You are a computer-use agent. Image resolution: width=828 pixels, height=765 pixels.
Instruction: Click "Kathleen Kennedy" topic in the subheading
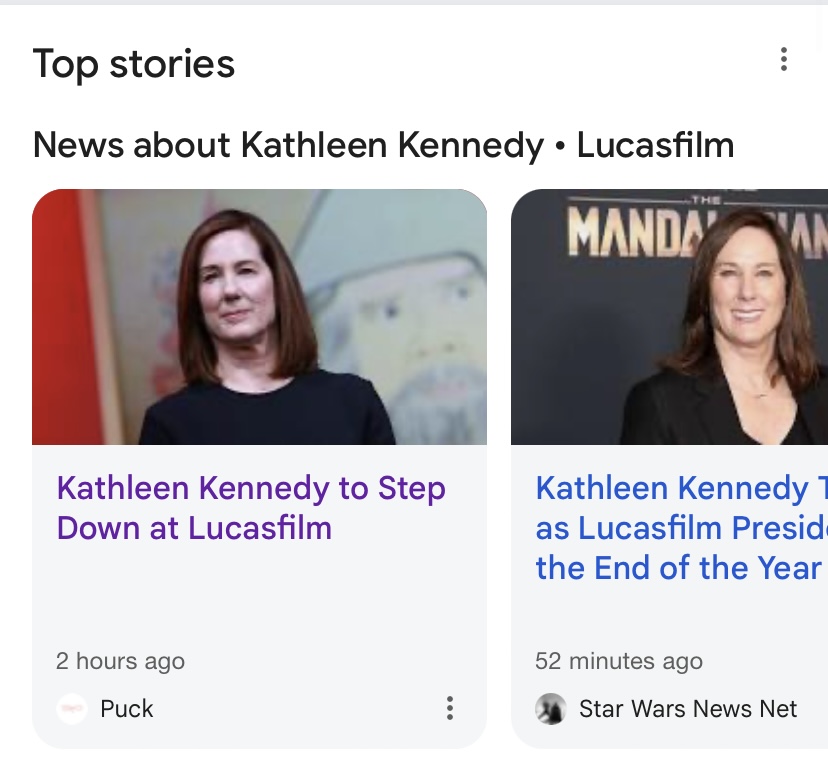coord(392,145)
